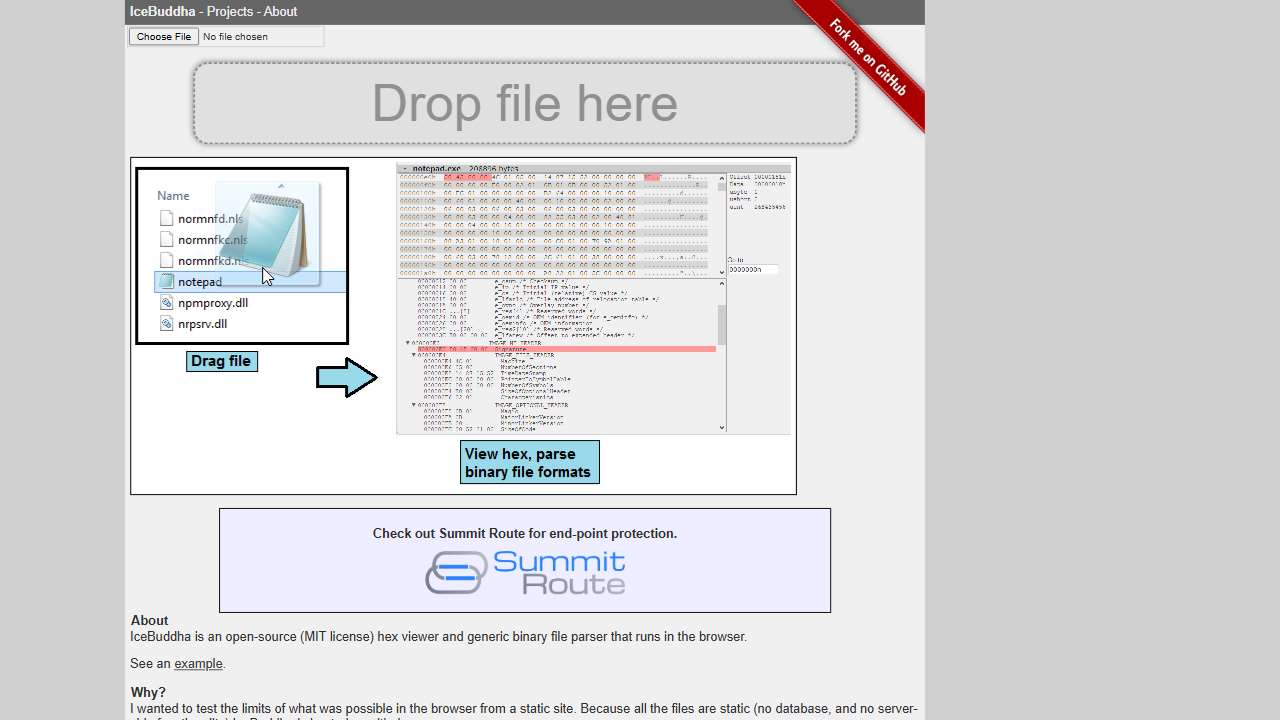Image resolution: width=1280 pixels, height=720 pixels.
Task: Collapse the IMAGE_FILE_HEADER tree triangle
Action: (x=414, y=355)
